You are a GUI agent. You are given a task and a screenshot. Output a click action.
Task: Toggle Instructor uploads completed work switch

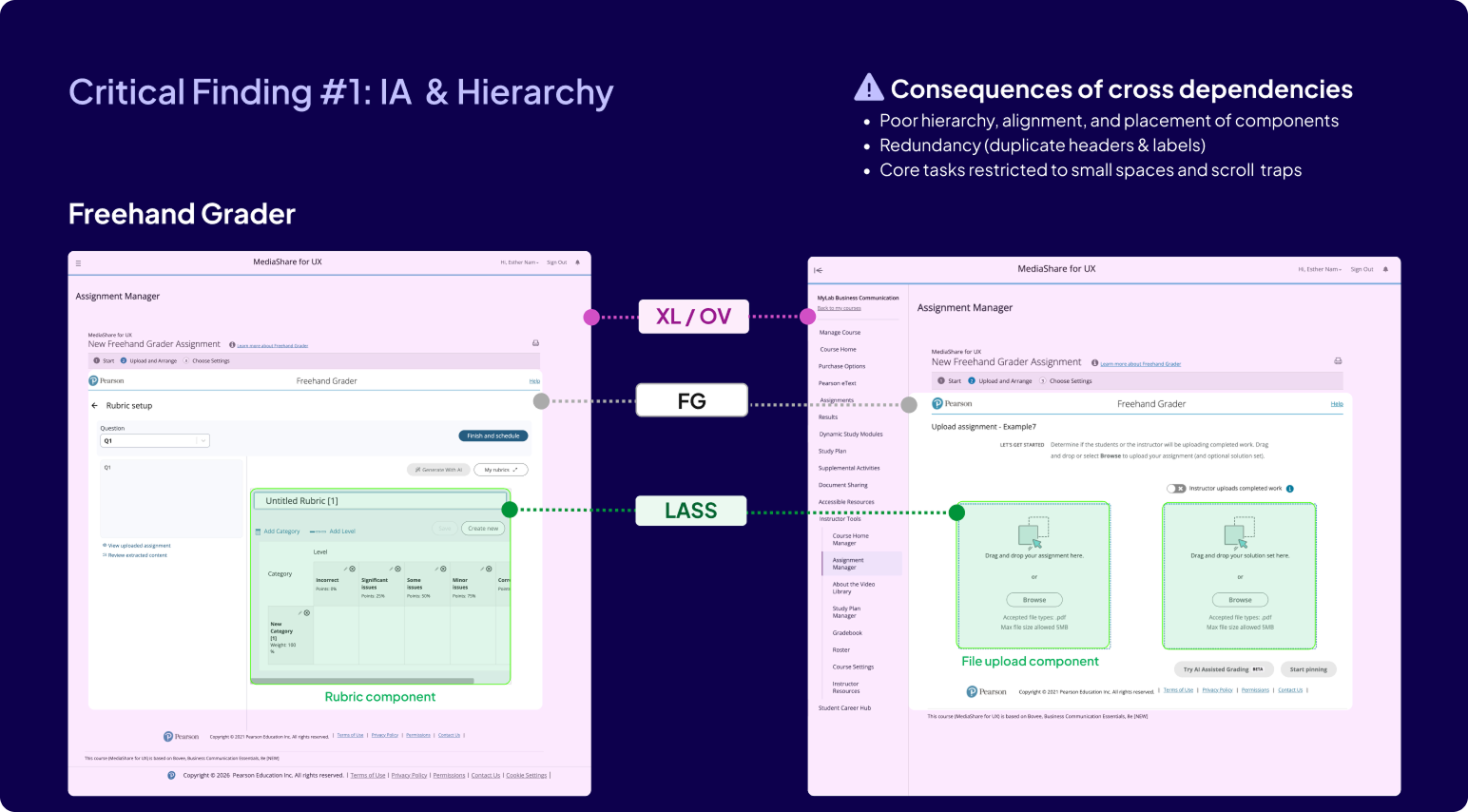(x=1176, y=489)
